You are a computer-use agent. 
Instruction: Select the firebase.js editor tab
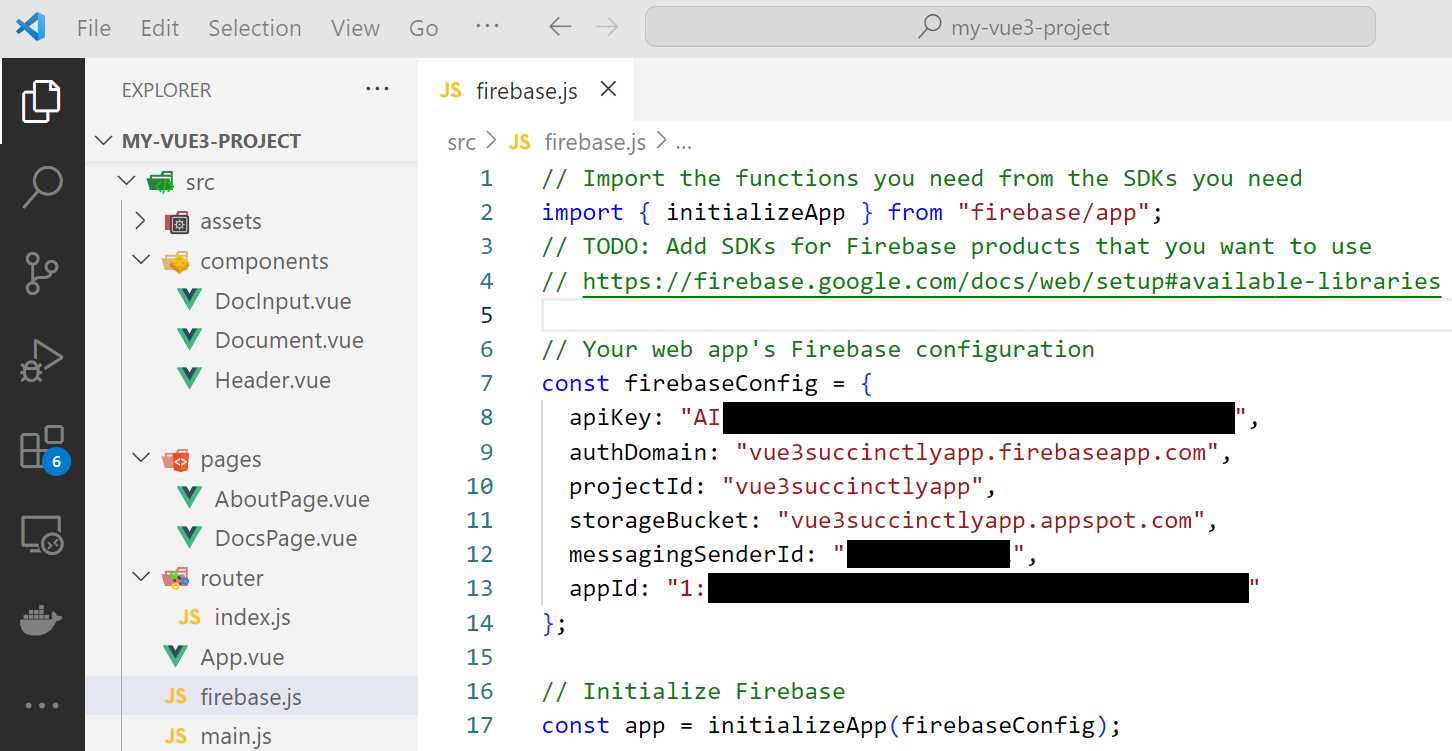[526, 91]
